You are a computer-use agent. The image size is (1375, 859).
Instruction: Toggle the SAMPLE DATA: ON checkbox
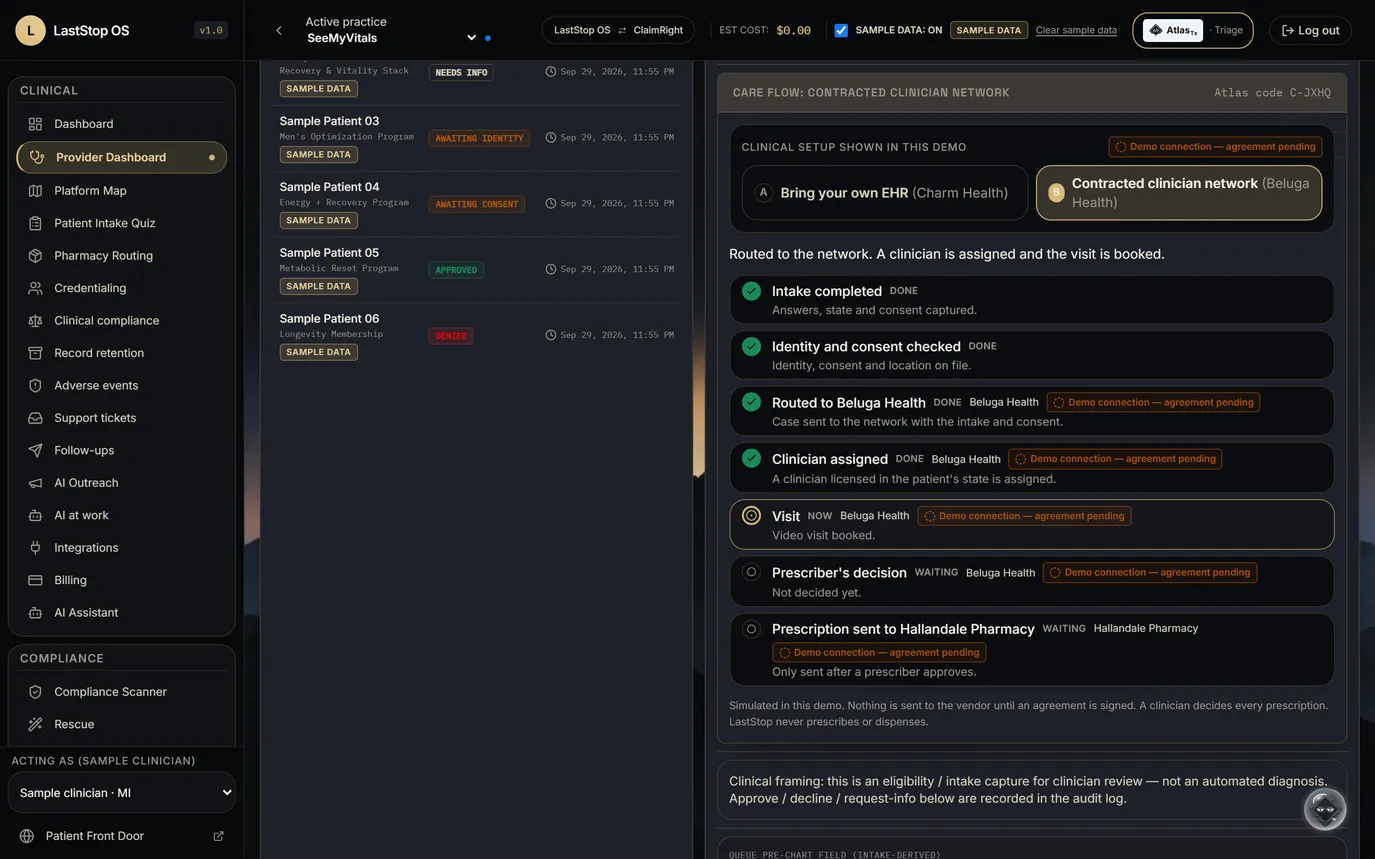point(841,30)
